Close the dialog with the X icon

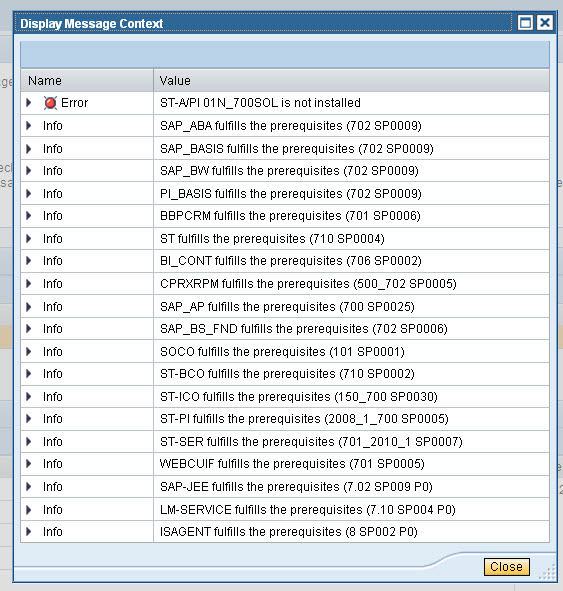point(545,23)
